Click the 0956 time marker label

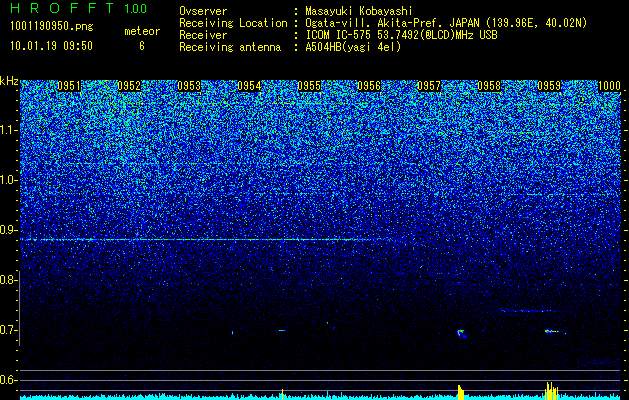[x=369, y=86]
